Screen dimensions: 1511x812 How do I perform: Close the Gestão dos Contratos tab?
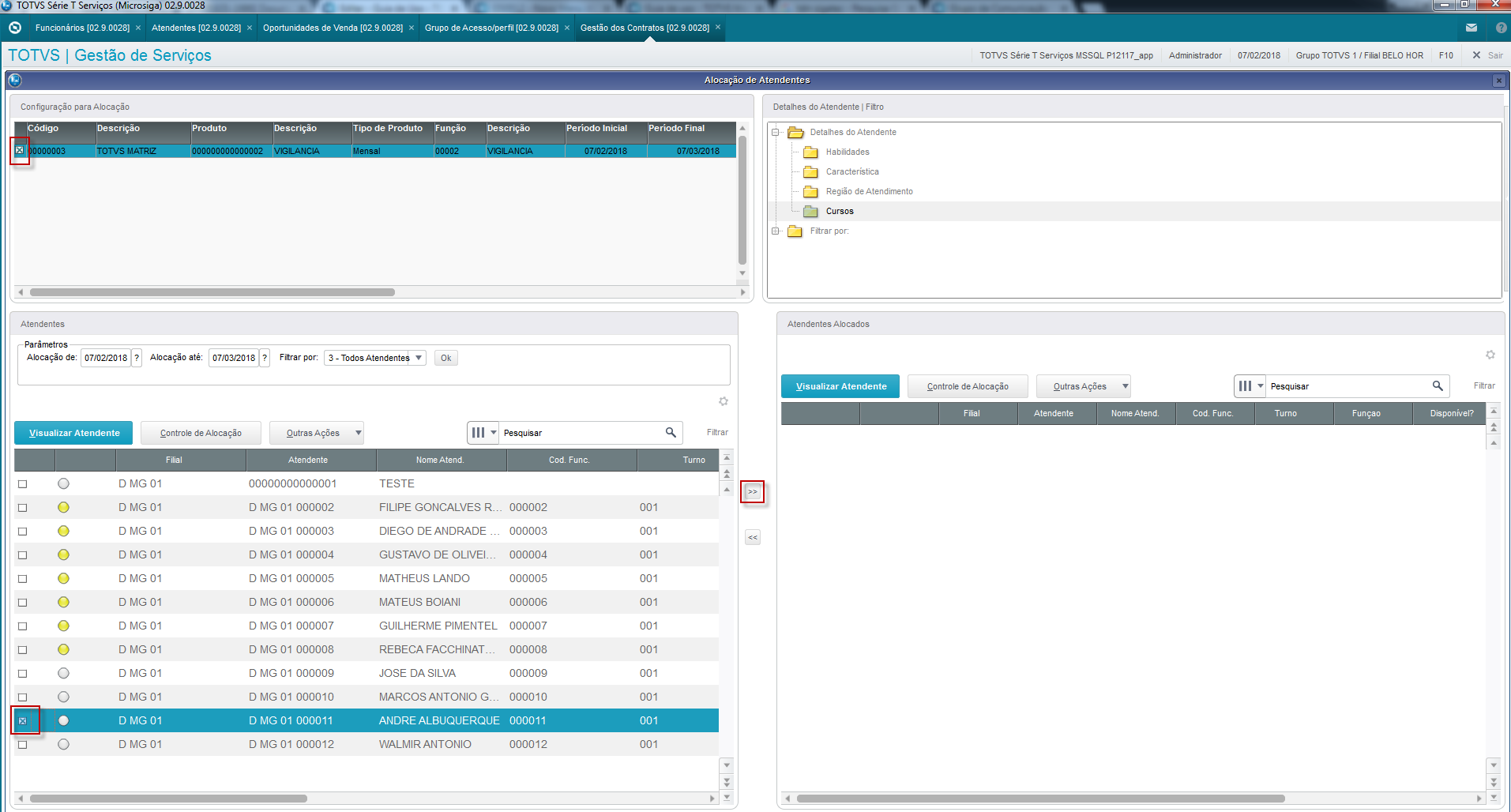[718, 28]
